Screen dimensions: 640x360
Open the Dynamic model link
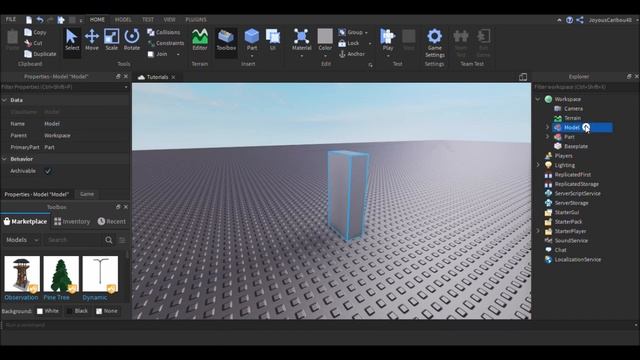95,298
